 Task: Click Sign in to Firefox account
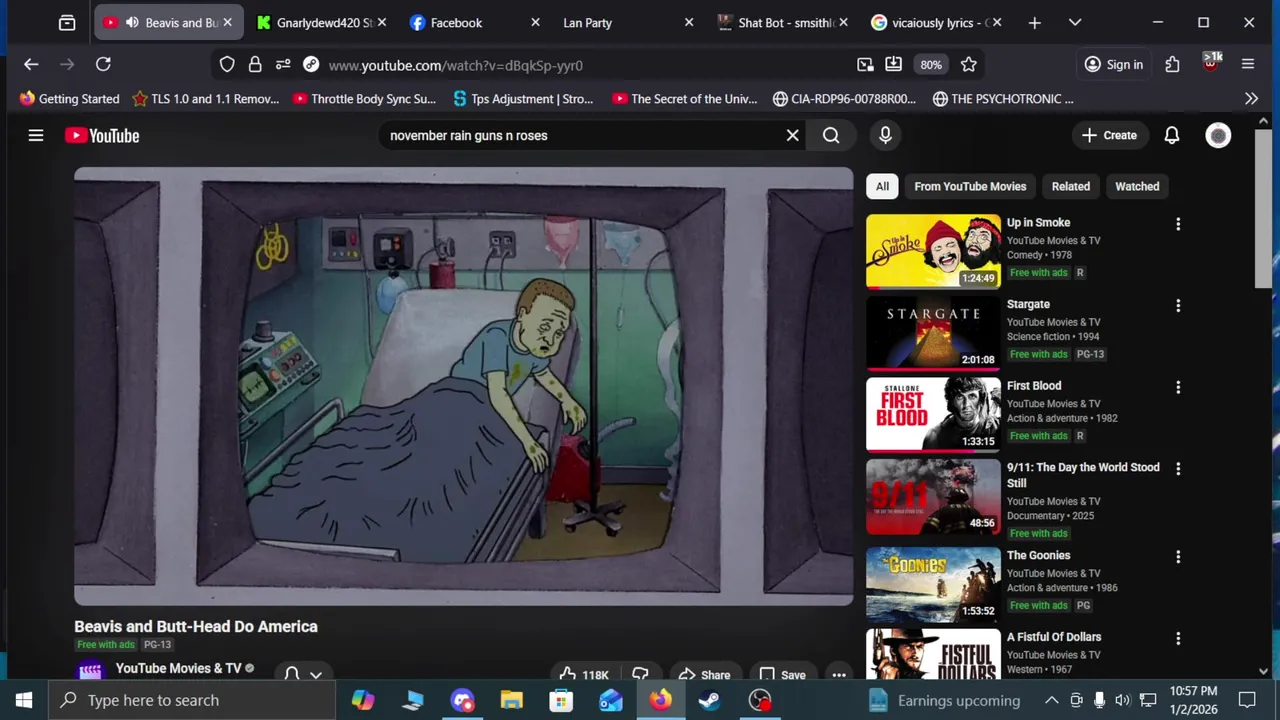[1114, 64]
